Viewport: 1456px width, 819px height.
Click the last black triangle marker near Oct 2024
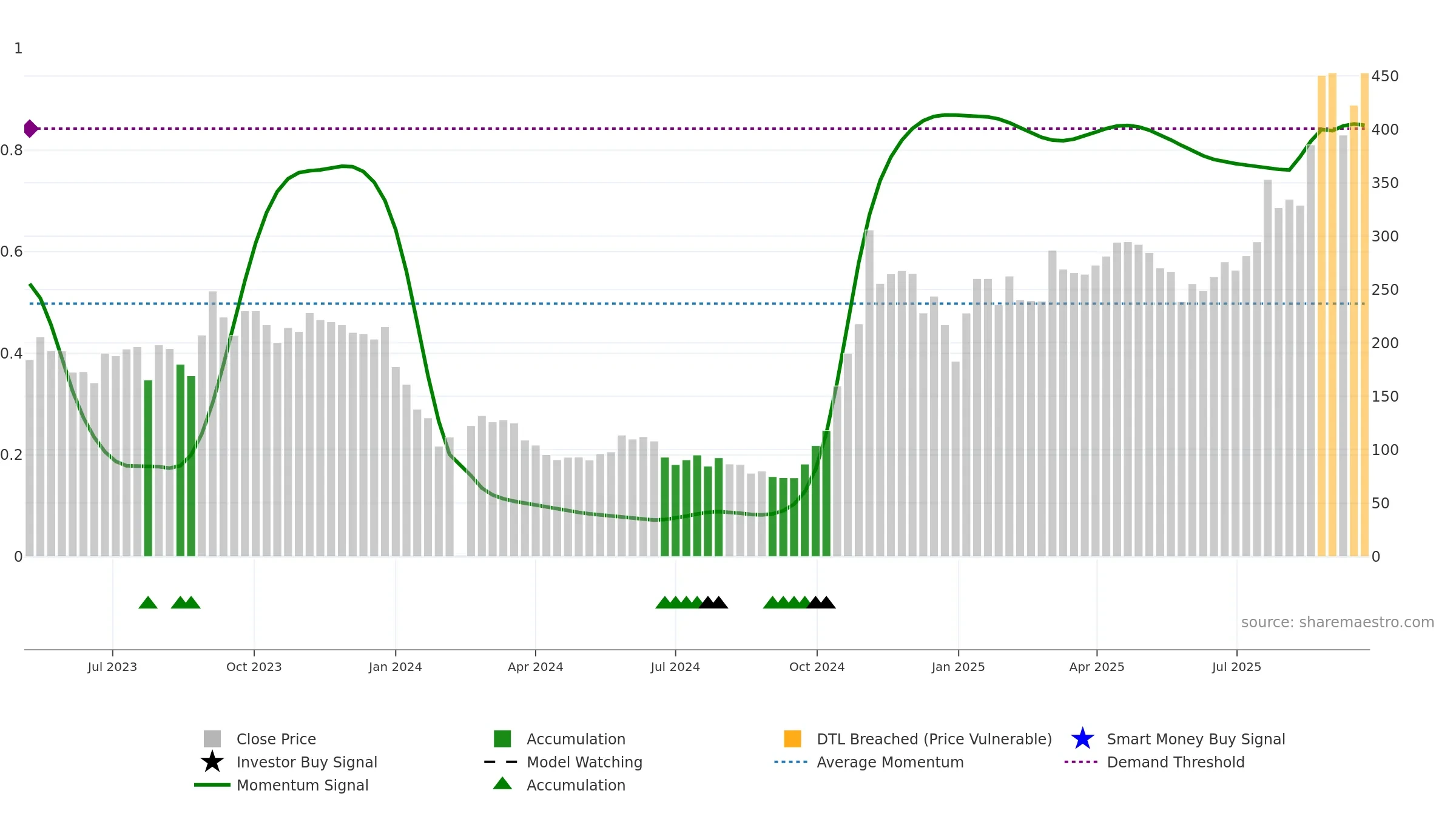point(826,602)
